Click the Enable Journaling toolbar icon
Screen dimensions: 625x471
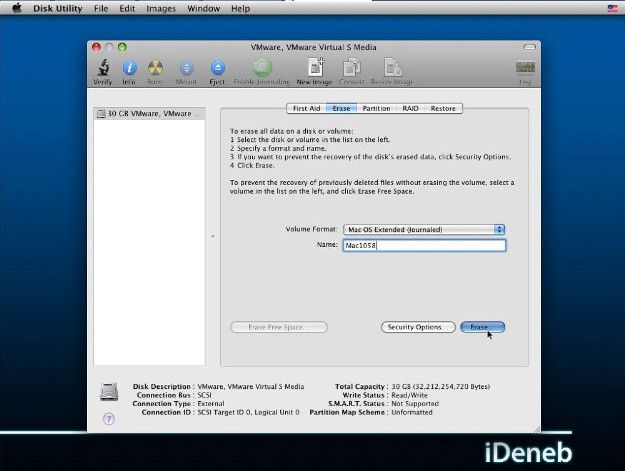(x=261, y=72)
